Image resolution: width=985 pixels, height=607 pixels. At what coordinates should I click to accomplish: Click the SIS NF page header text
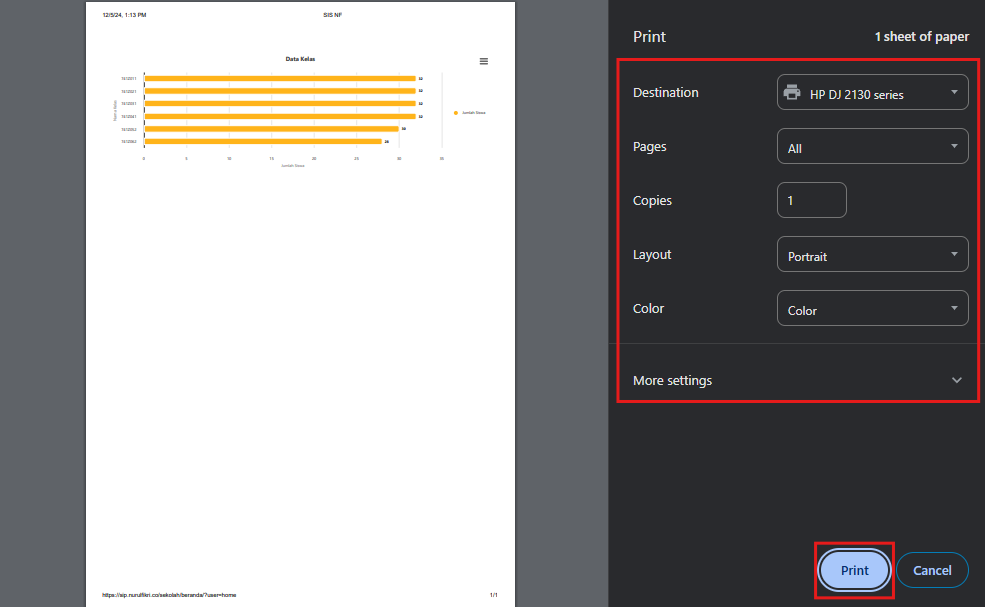[x=332, y=15]
